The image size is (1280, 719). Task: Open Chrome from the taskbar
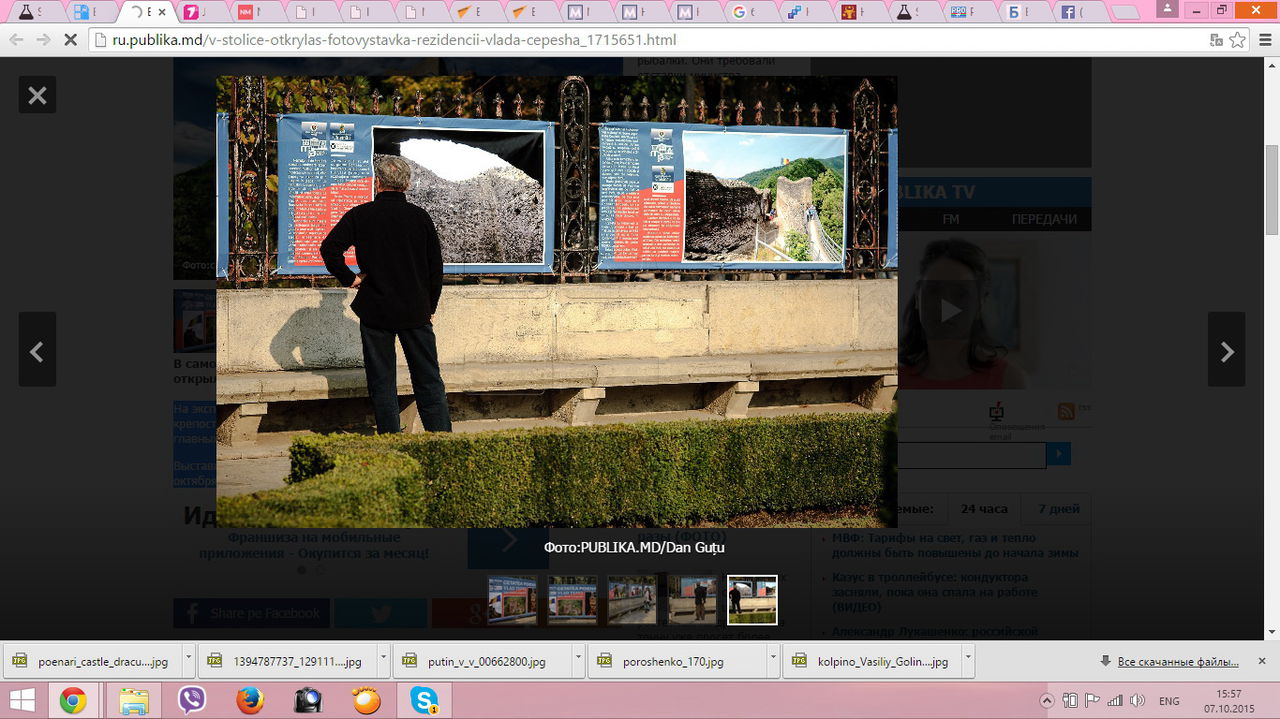(72, 700)
